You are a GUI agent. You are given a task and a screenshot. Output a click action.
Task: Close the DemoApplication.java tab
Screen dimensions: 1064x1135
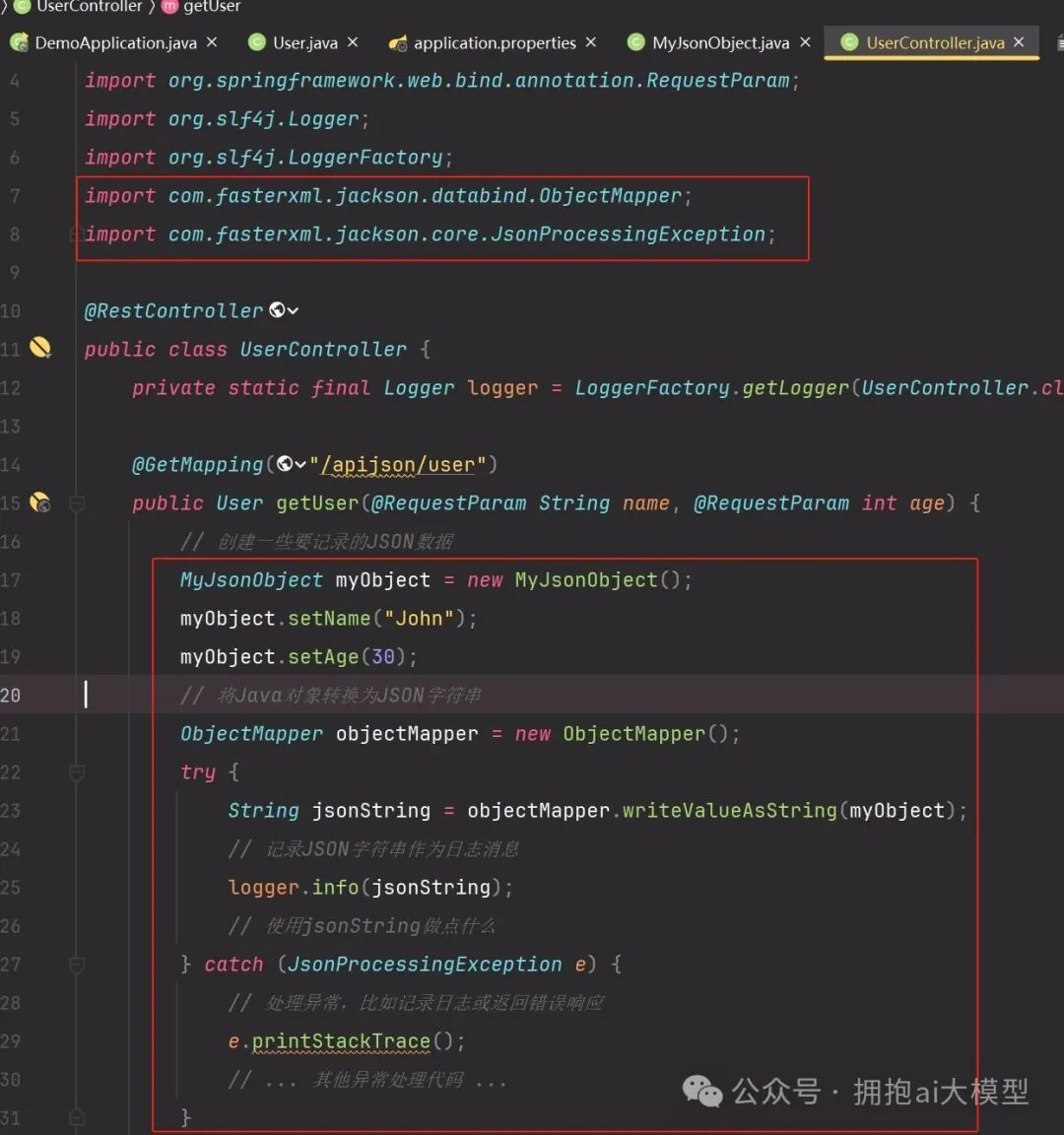click(212, 42)
